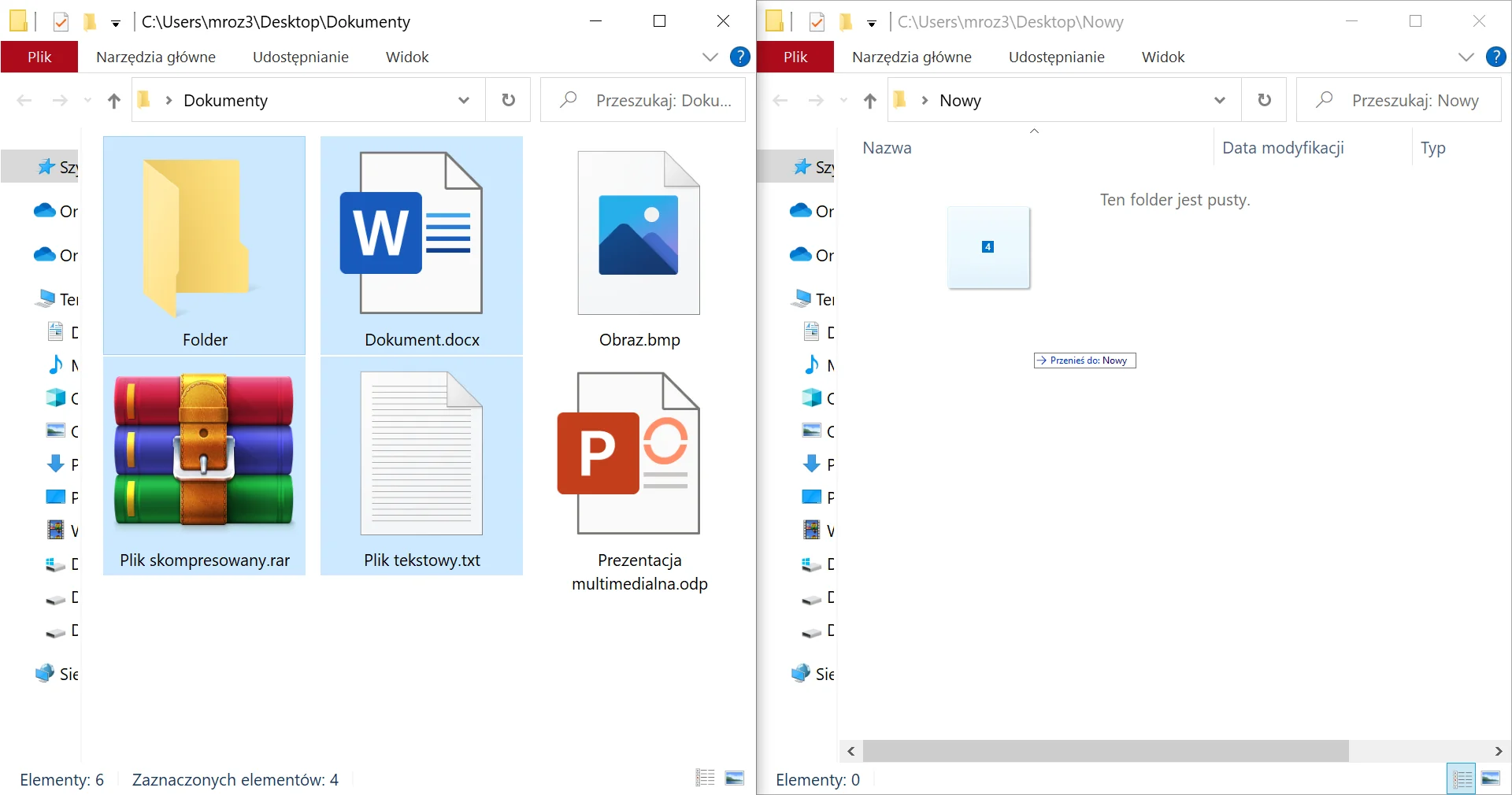Click the C:\Users\mroz3\Desktop\Dokumenty title text
Viewport: 1512px width, 795px height.
(x=276, y=22)
